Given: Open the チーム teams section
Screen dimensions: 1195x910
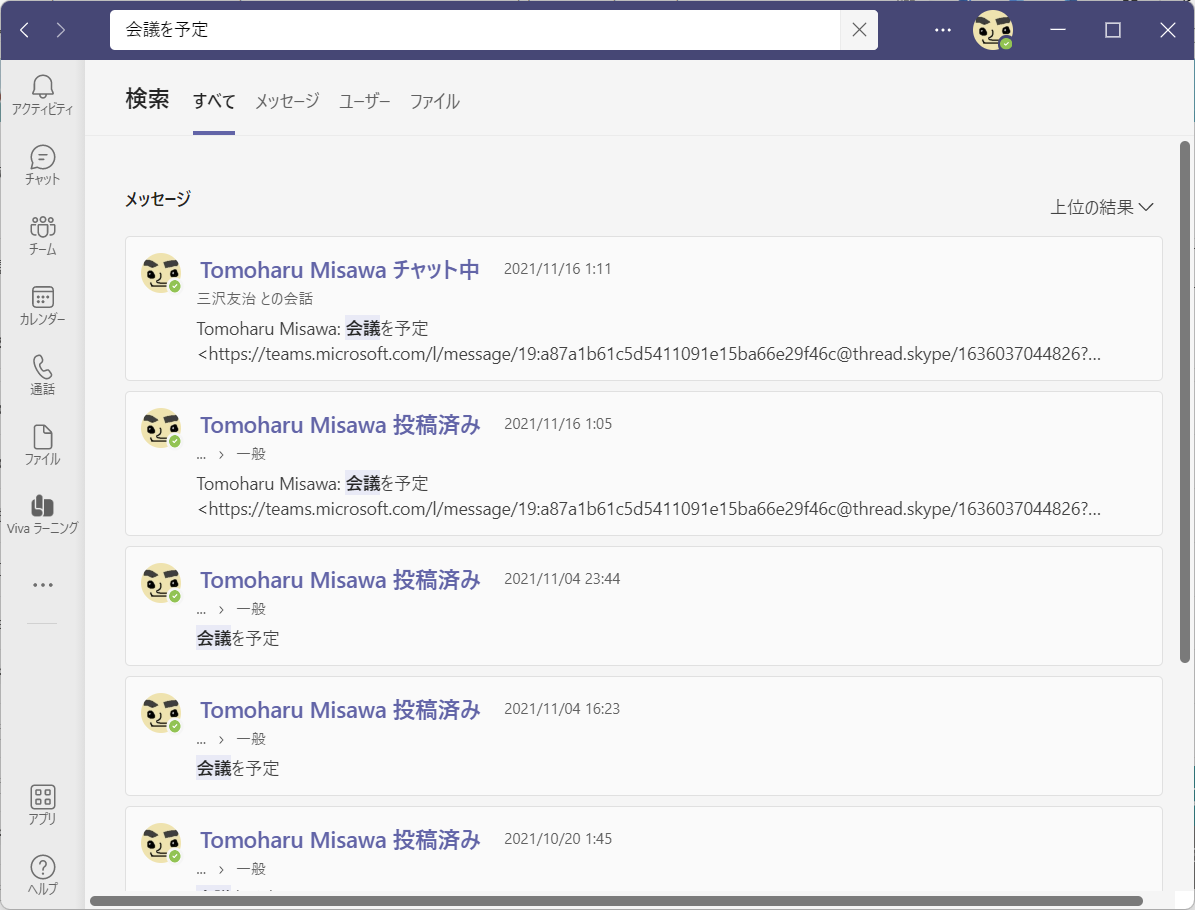Looking at the screenshot, I should click(x=43, y=236).
